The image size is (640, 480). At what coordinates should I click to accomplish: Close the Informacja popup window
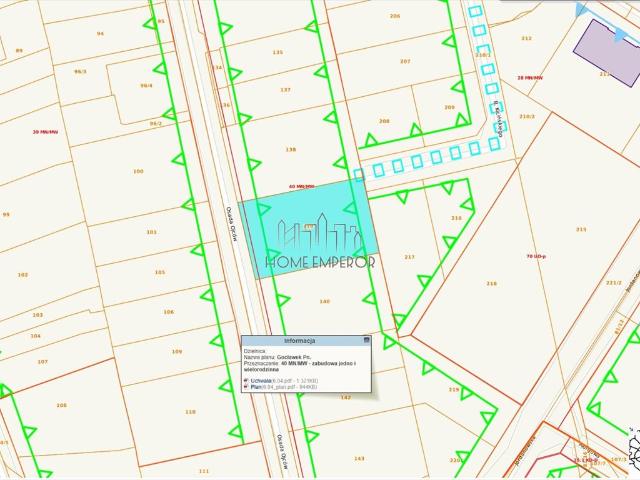[x=367, y=340]
